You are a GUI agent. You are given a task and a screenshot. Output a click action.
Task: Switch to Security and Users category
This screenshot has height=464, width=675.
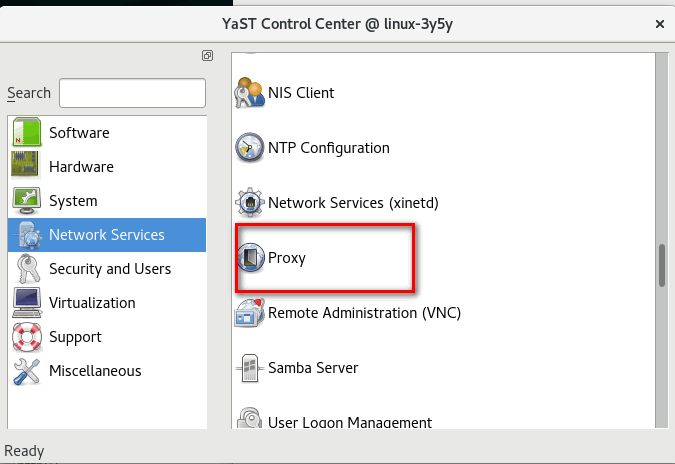click(107, 269)
